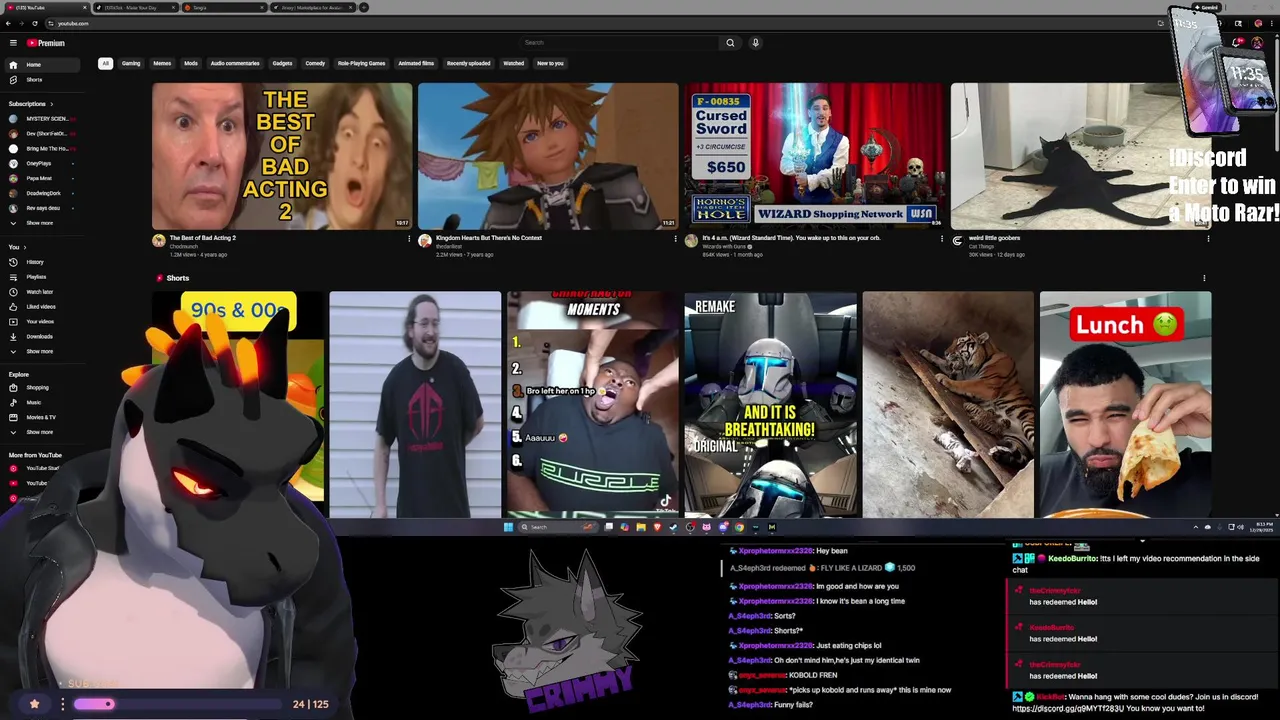Select the Animated films filter chip
The height and width of the screenshot is (720, 1280).
416,63
